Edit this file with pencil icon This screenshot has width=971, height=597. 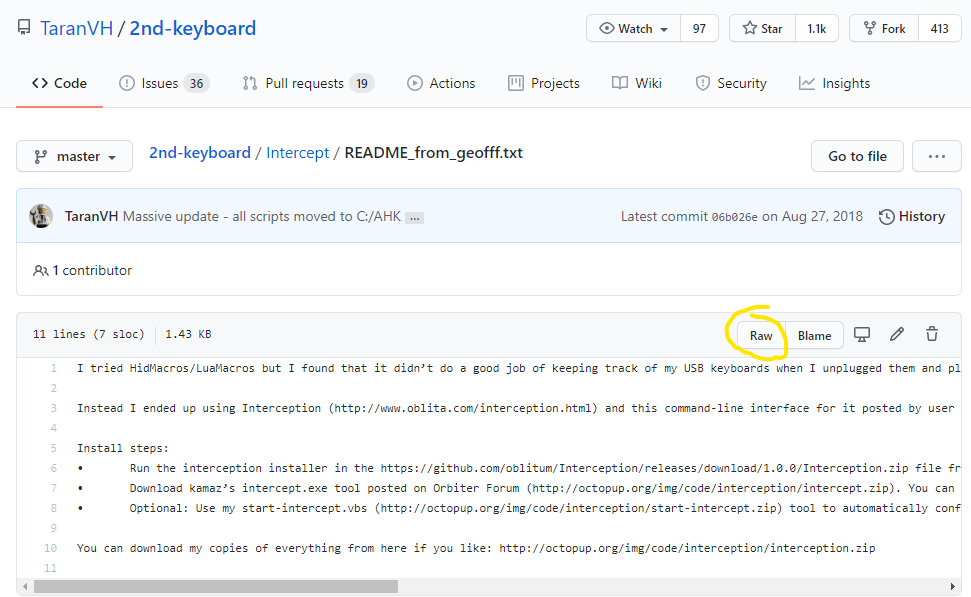897,335
